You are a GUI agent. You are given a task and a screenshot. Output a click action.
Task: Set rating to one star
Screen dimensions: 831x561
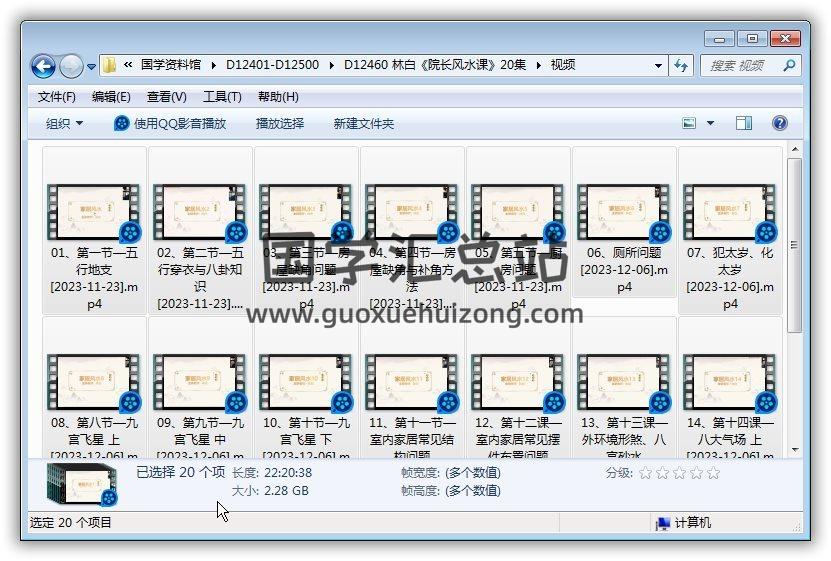point(645,473)
